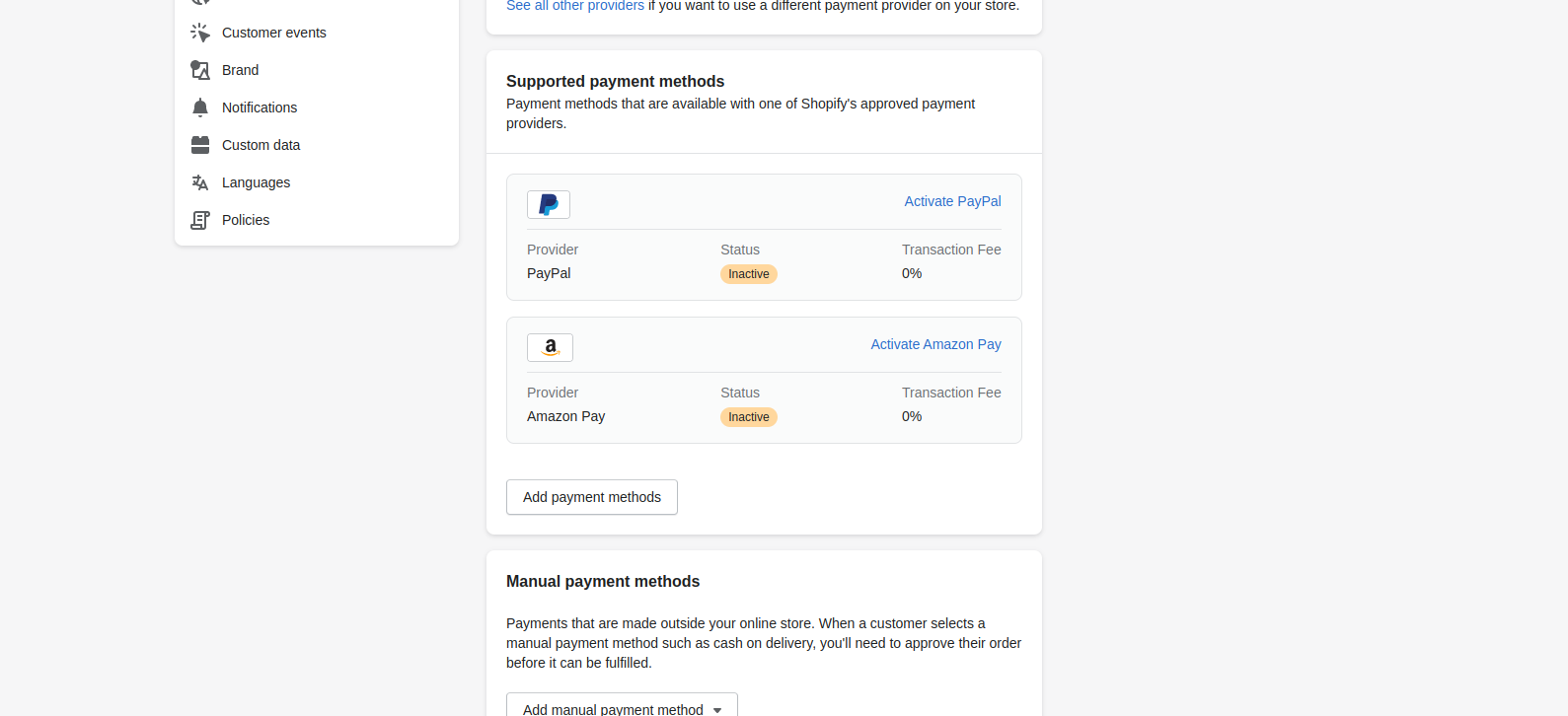Click the Customer events cursor icon

(200, 33)
